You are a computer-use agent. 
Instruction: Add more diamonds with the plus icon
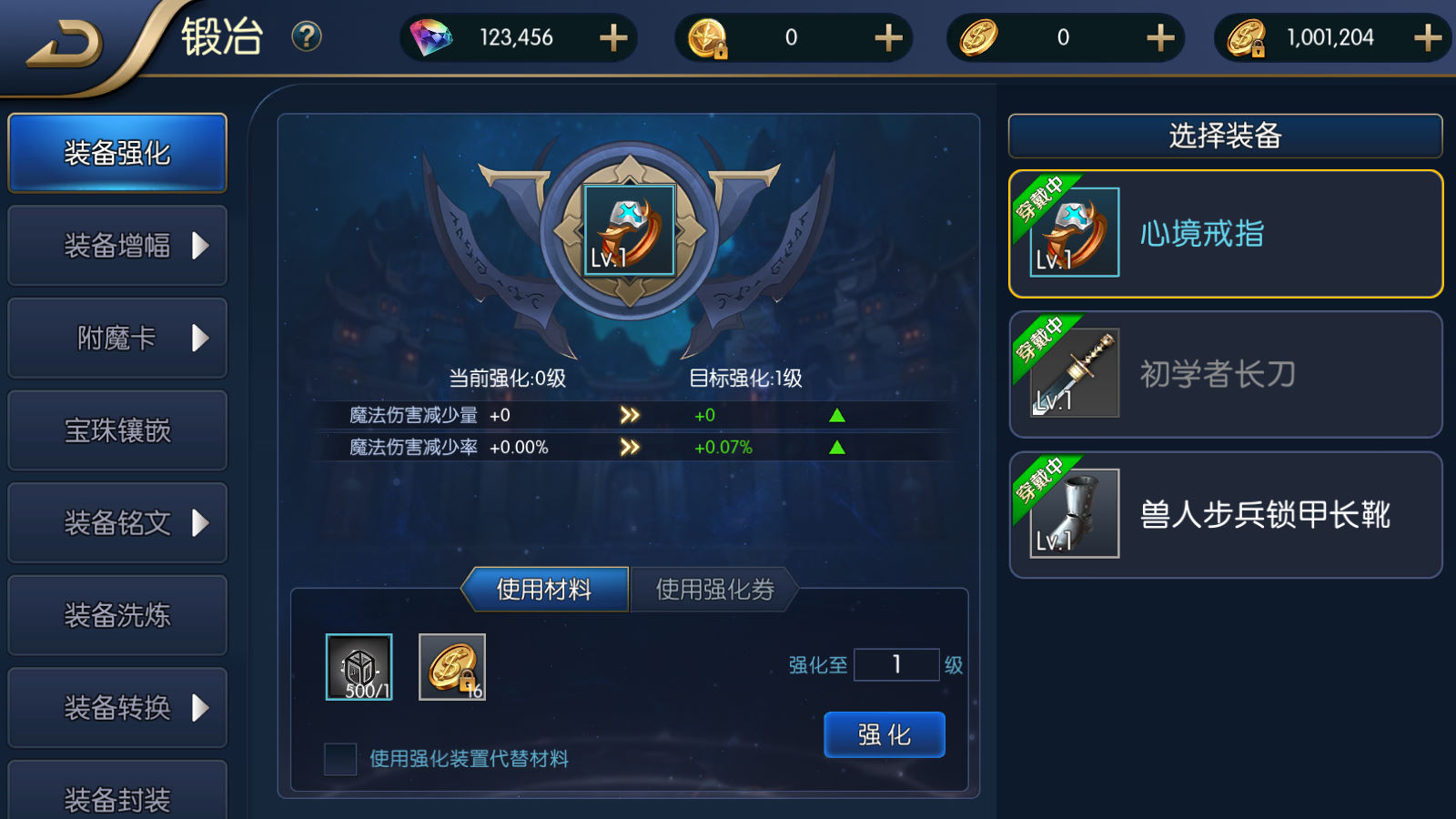tap(613, 37)
